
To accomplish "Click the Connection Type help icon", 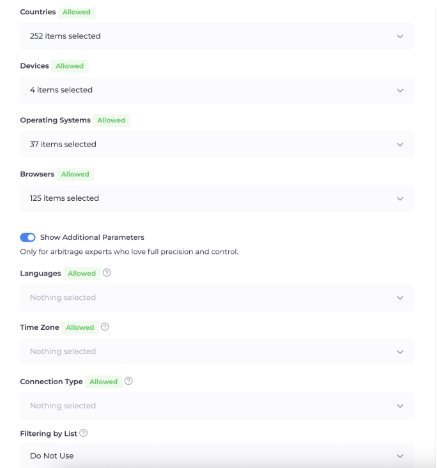I will (128, 381).
